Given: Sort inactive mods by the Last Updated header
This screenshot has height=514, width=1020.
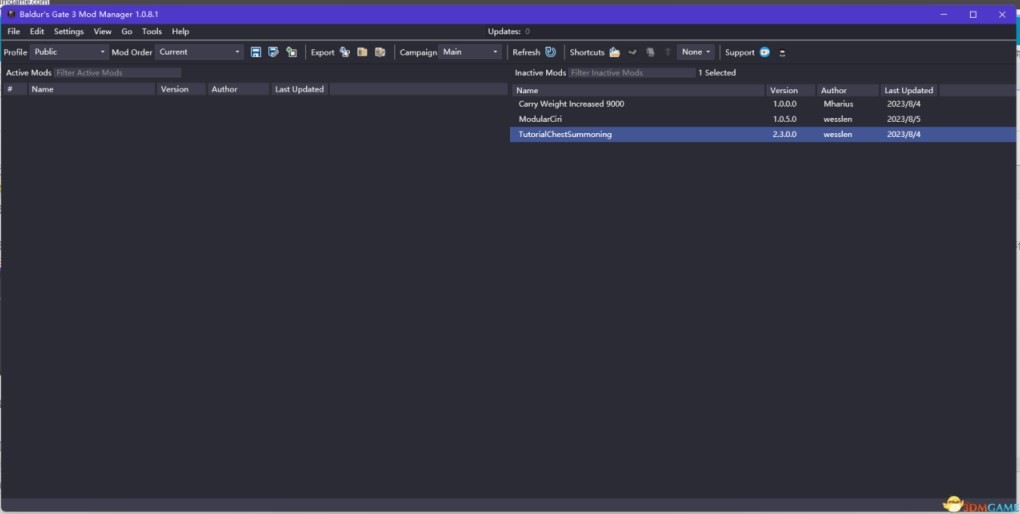Looking at the screenshot, I should [909, 90].
